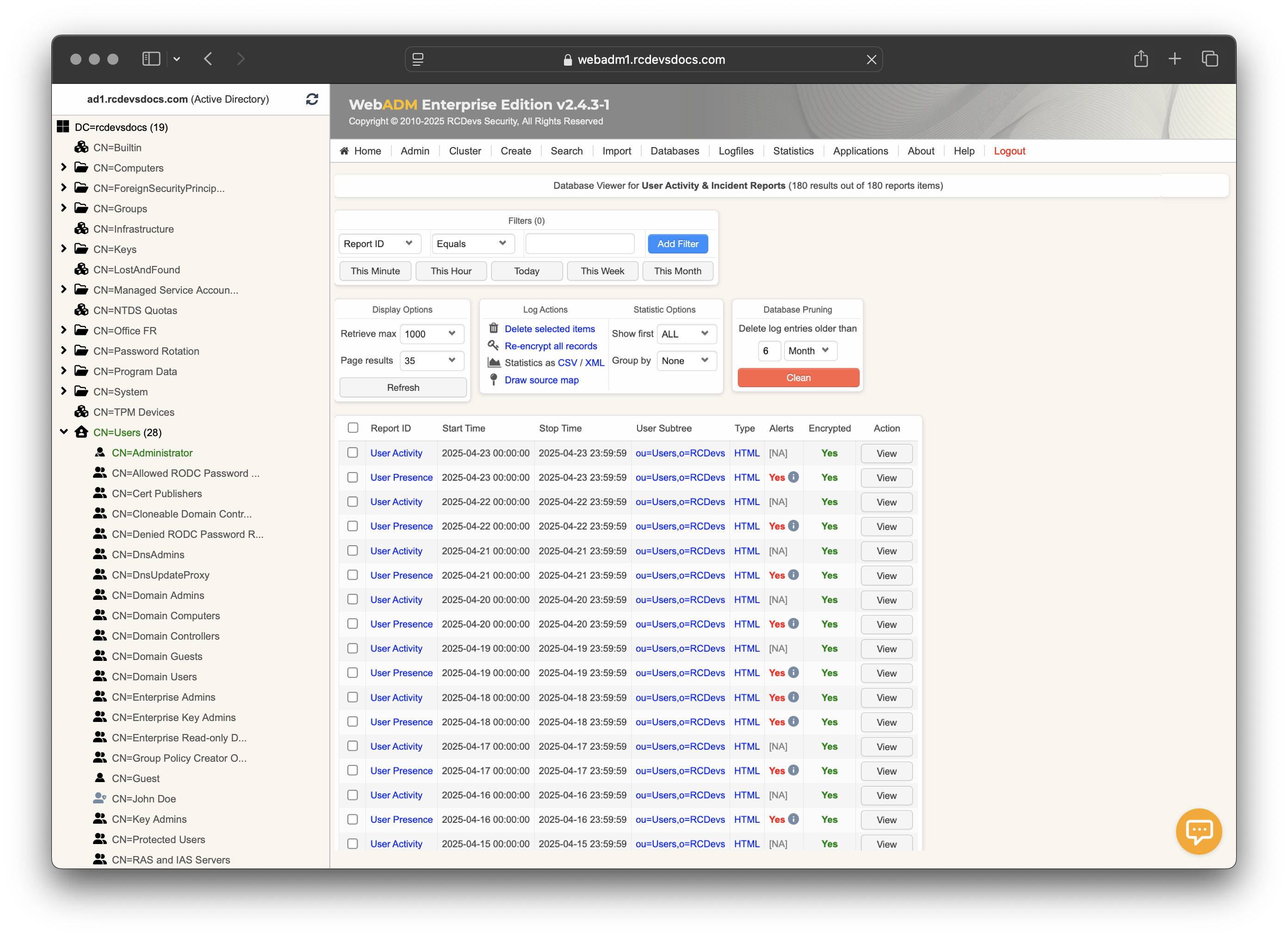Collapse the CN=Users tree node
1288x937 pixels.
click(63, 432)
